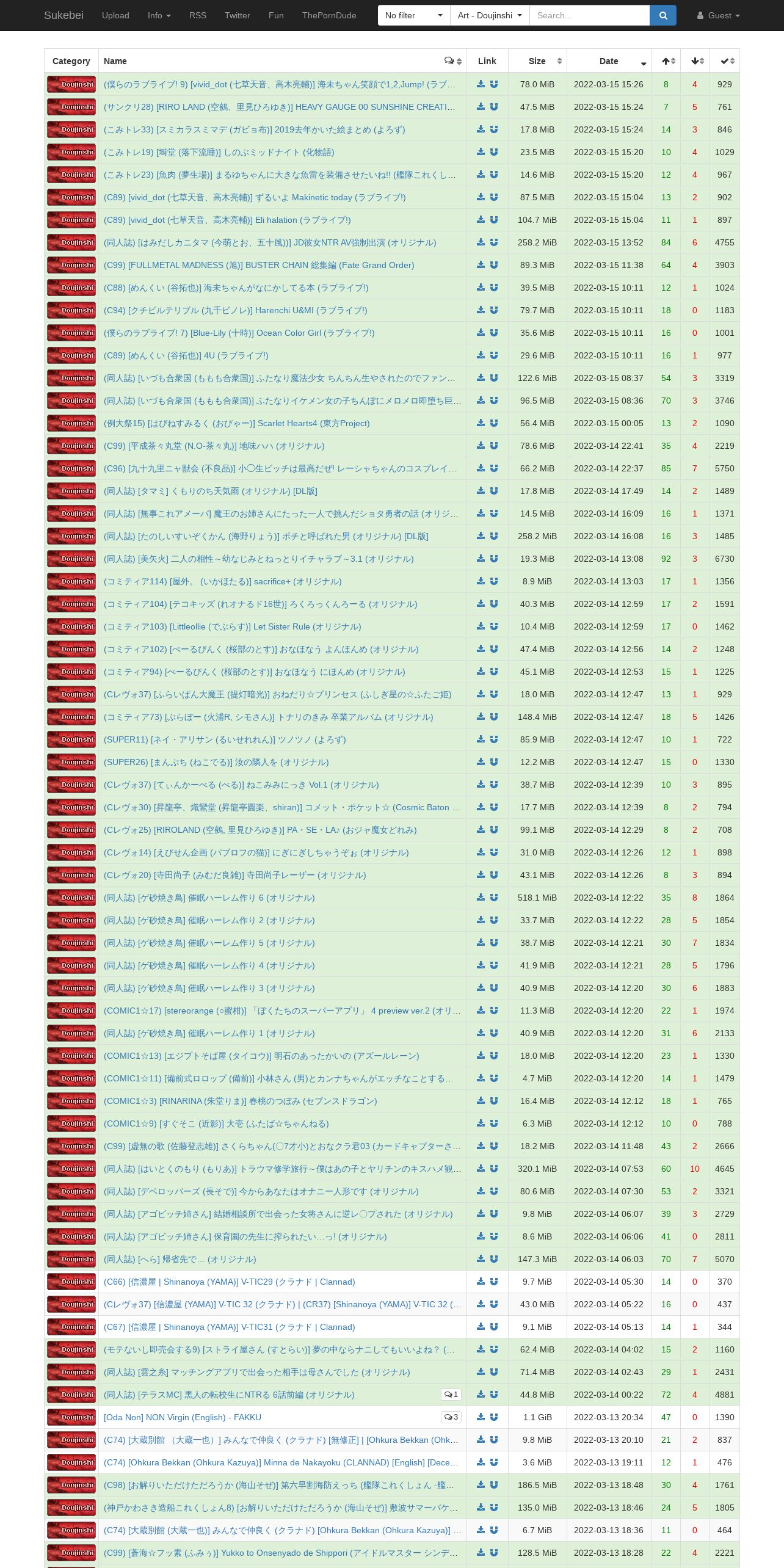The height and width of the screenshot is (1568, 784).
Task: Download torrent for NON Virgin FAKKU row
Action: point(481,1417)
